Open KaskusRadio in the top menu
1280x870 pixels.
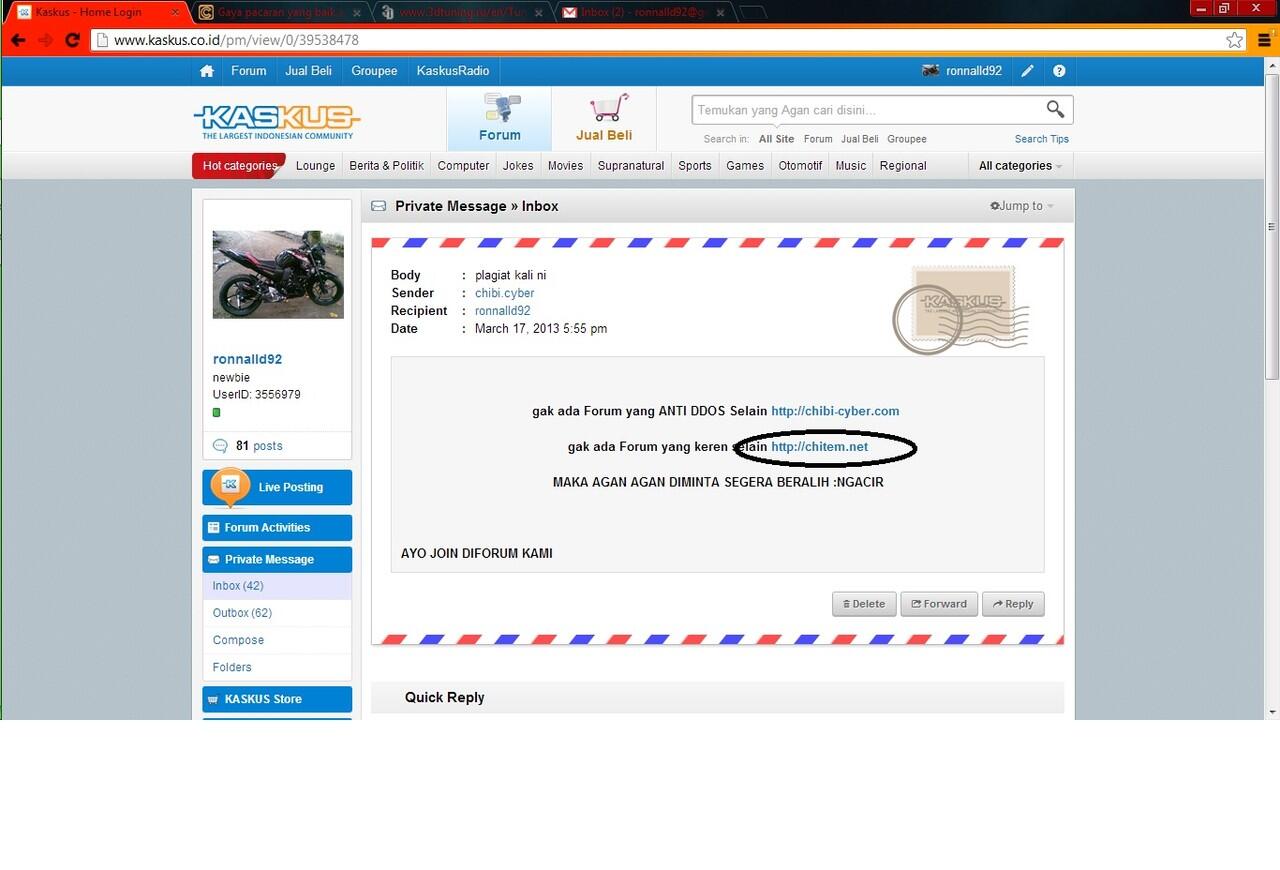pyautogui.click(x=453, y=71)
